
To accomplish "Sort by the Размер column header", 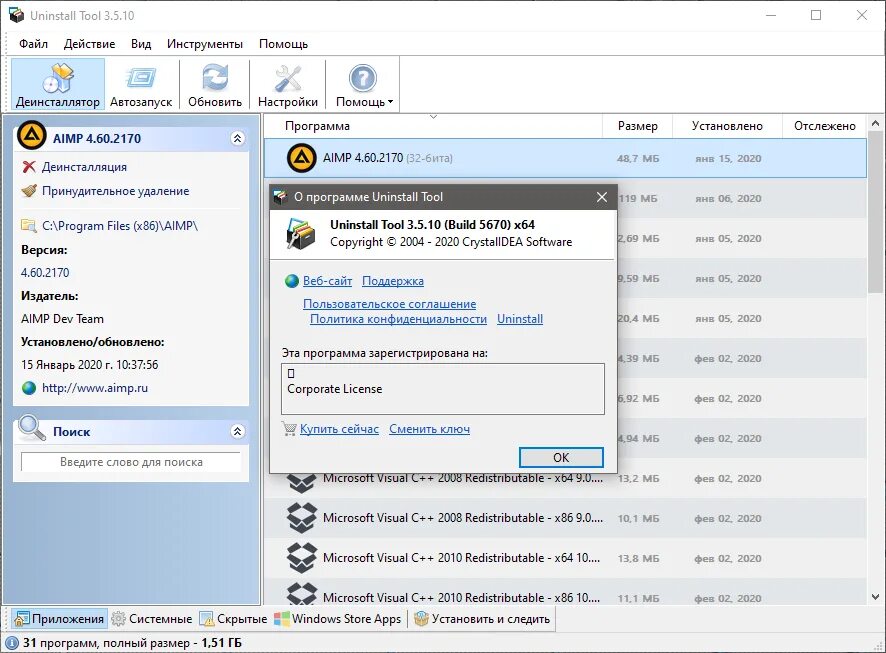I will pyautogui.click(x=637, y=126).
